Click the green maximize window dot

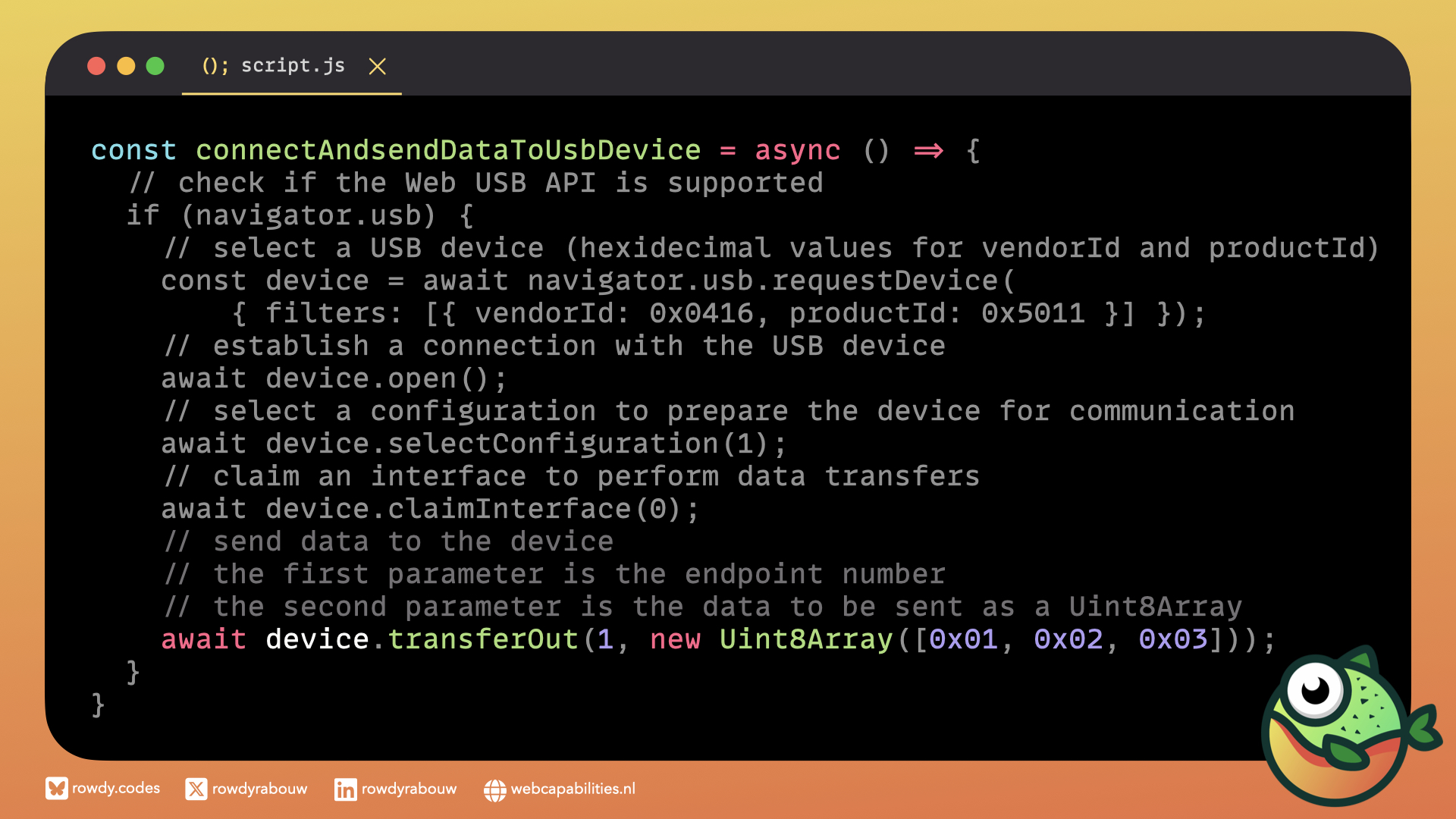point(155,67)
